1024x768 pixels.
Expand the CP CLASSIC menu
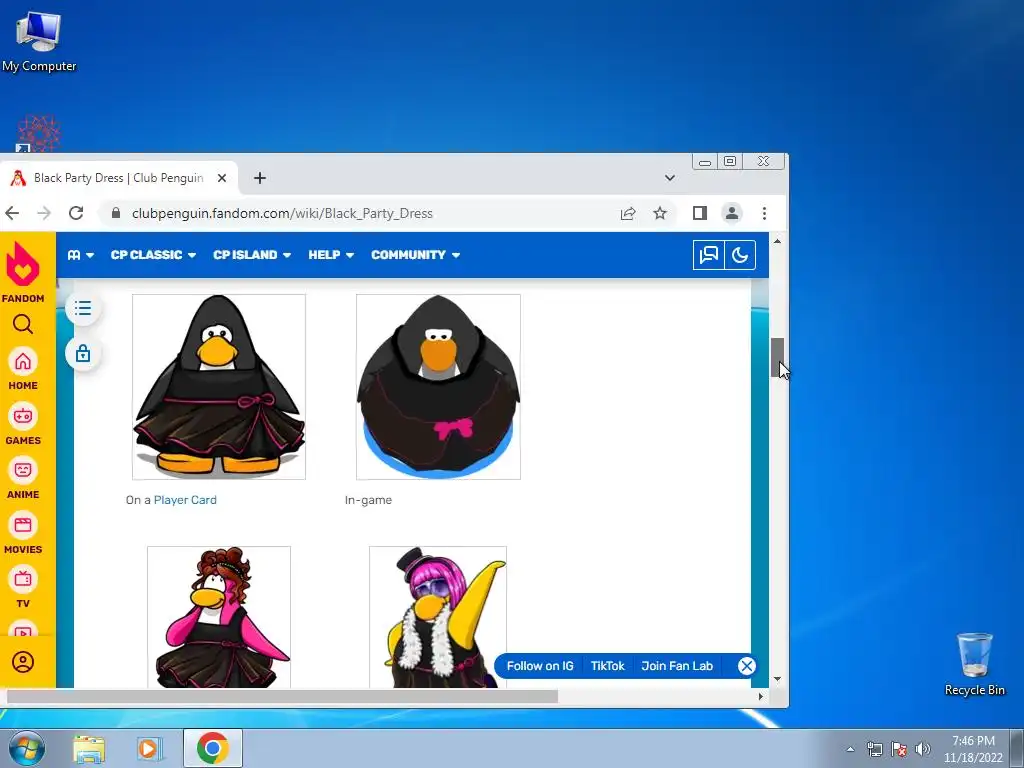[x=153, y=255]
